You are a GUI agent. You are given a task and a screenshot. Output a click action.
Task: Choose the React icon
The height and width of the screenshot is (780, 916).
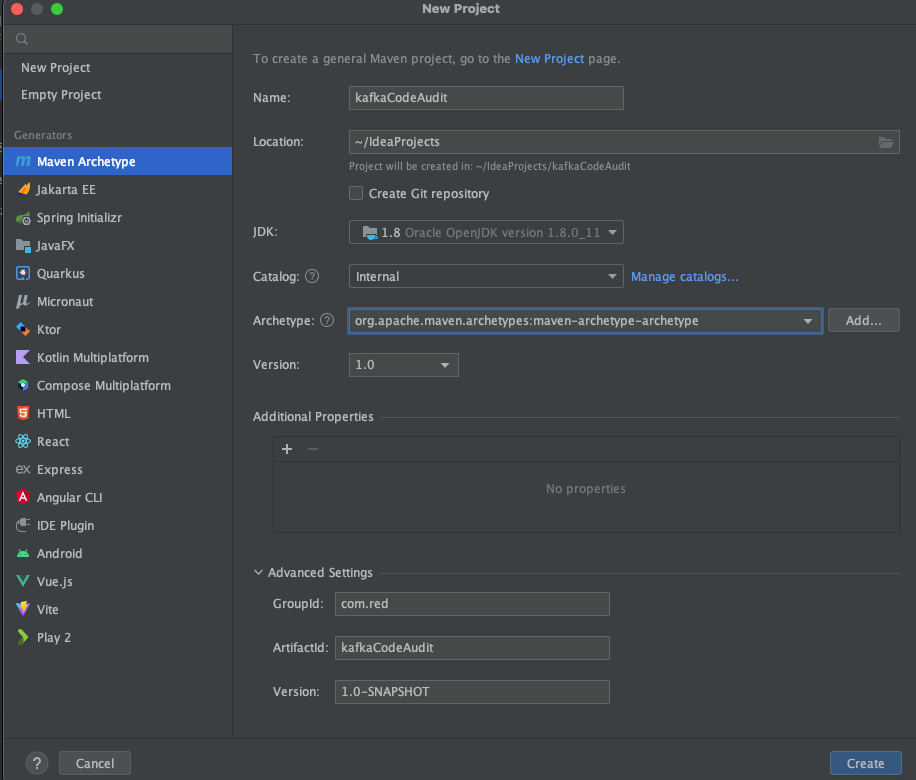point(23,442)
